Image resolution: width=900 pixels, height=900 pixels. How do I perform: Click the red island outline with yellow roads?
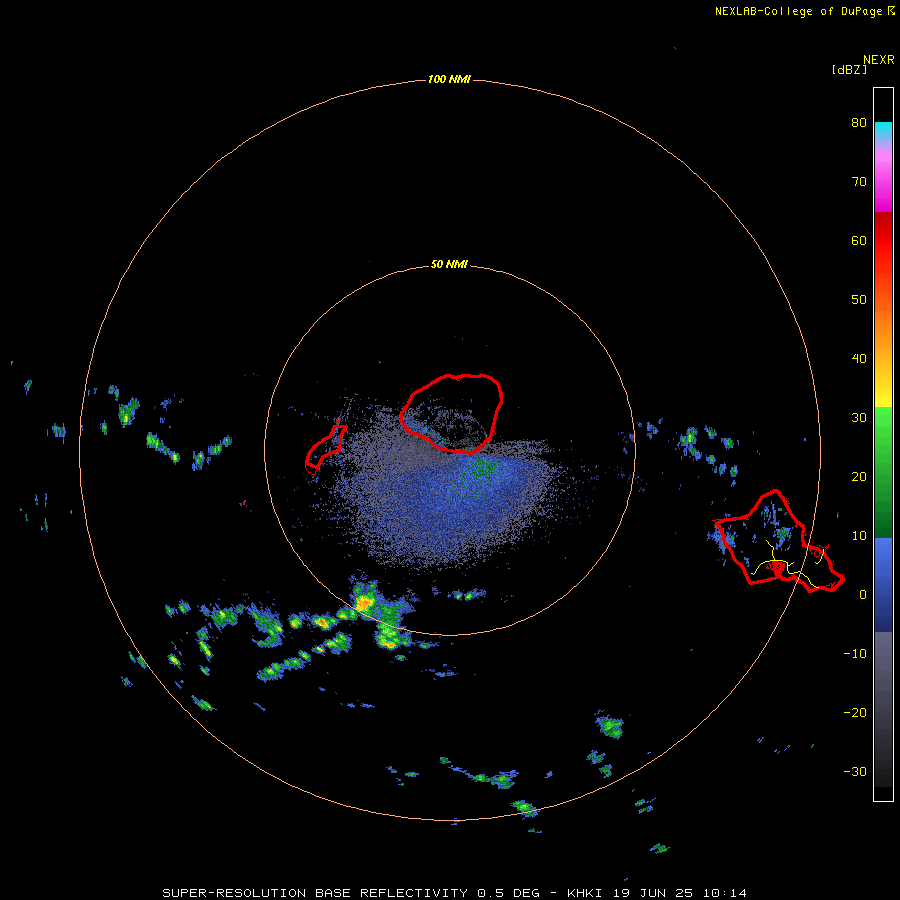779,541
